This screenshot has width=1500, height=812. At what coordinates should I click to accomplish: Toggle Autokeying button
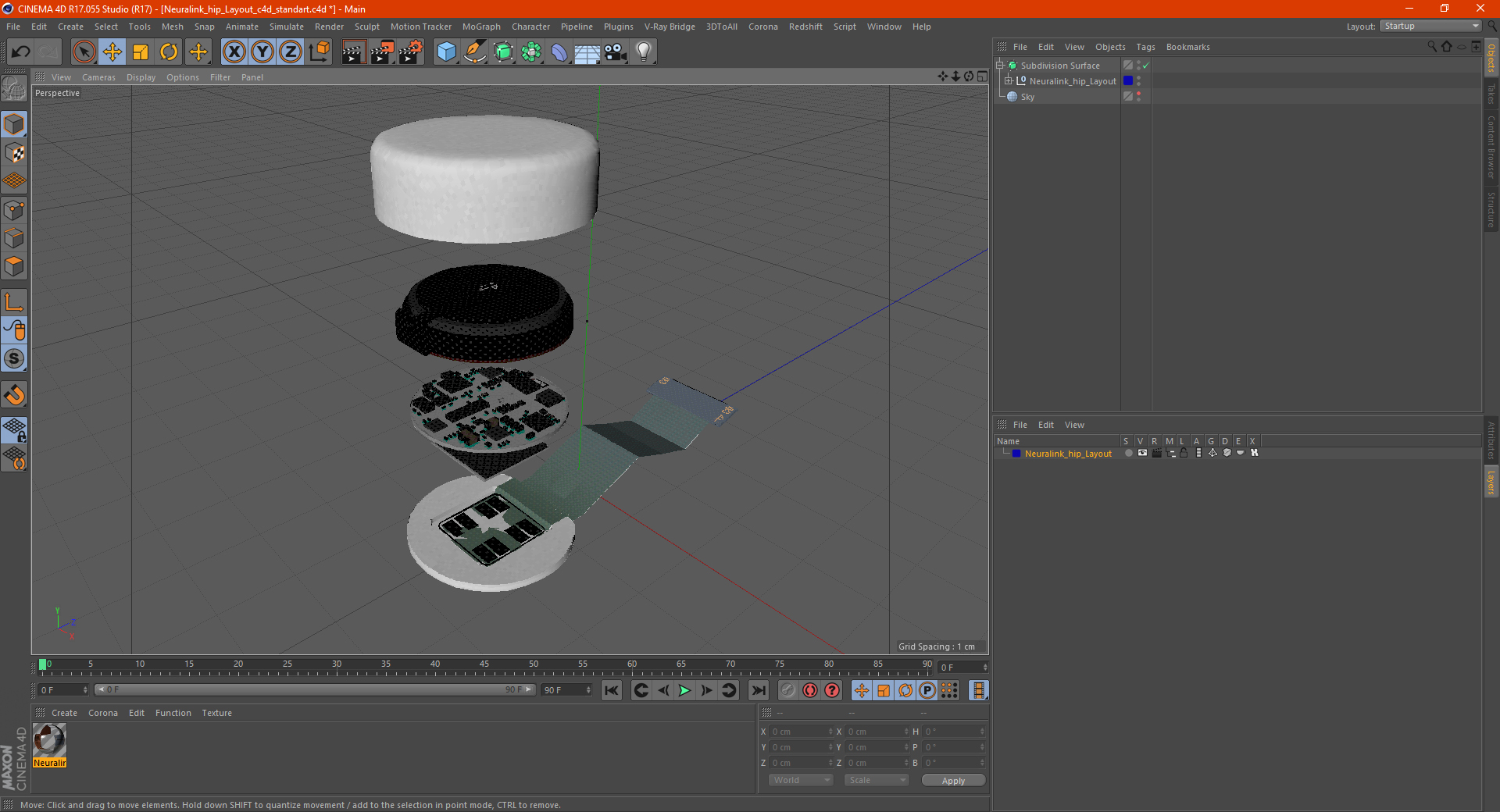[x=810, y=690]
